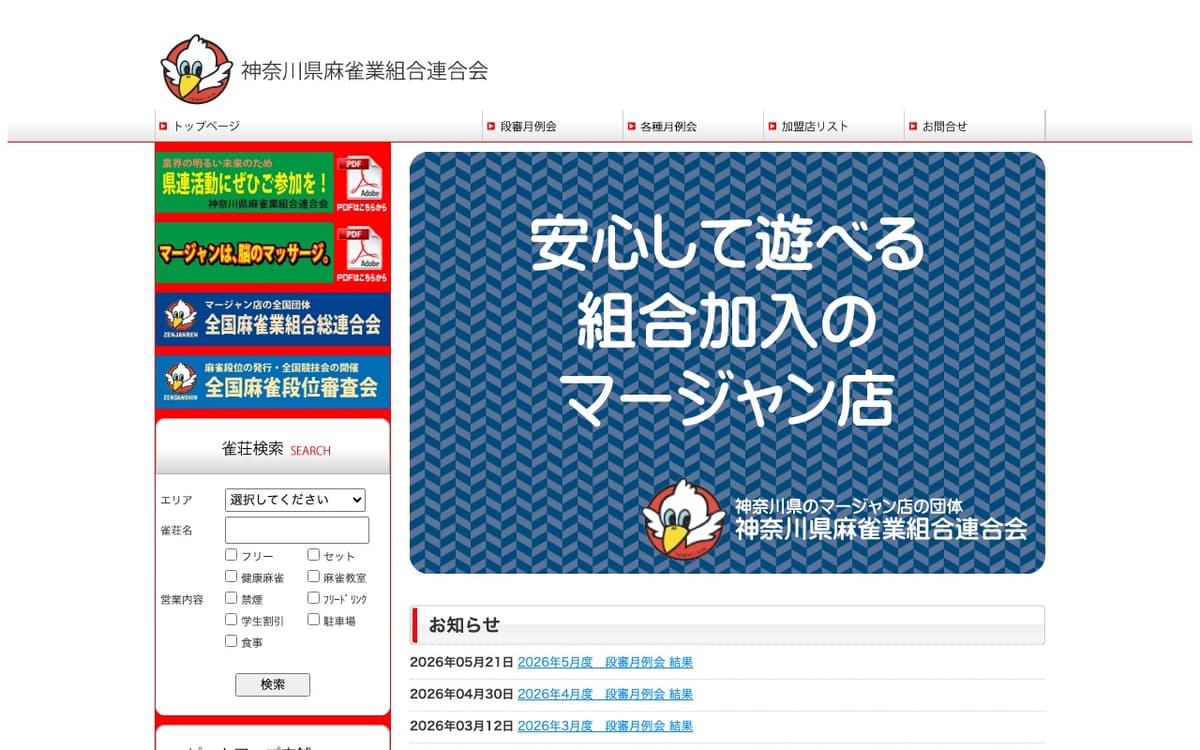1200x750 pixels.
Task: Open 2026年4月度 段審月例会 結果 link
Action: point(605,694)
